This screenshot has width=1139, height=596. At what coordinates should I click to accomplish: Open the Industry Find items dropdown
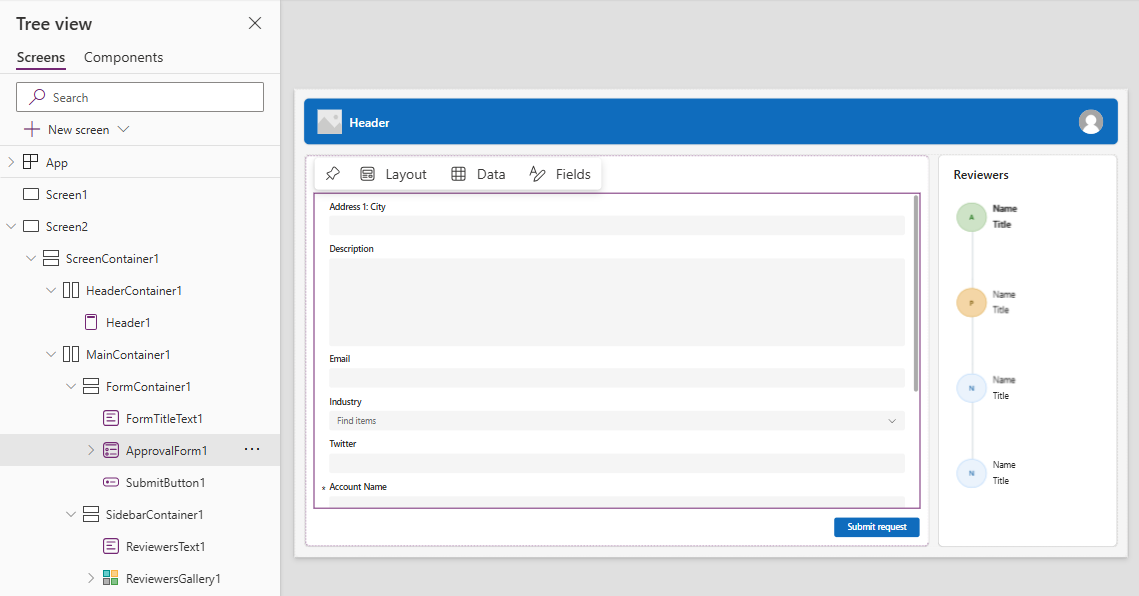coord(617,421)
